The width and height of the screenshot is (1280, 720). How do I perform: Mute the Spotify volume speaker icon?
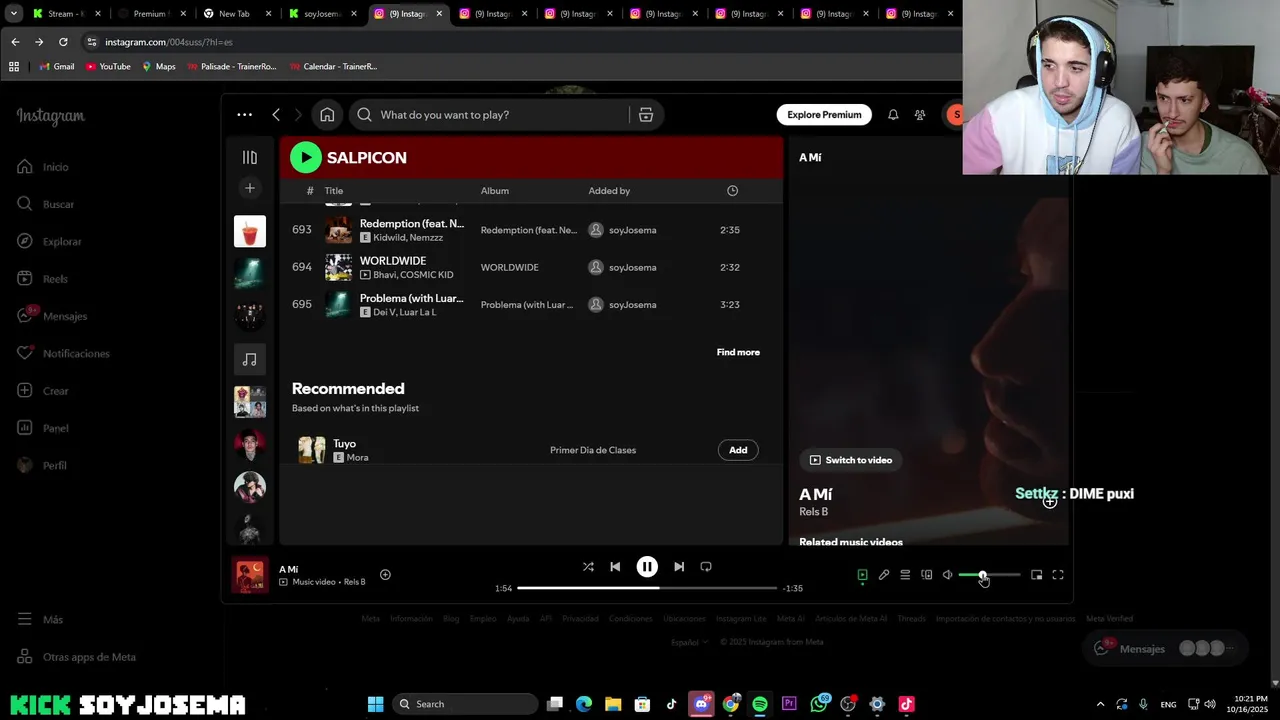pos(948,575)
